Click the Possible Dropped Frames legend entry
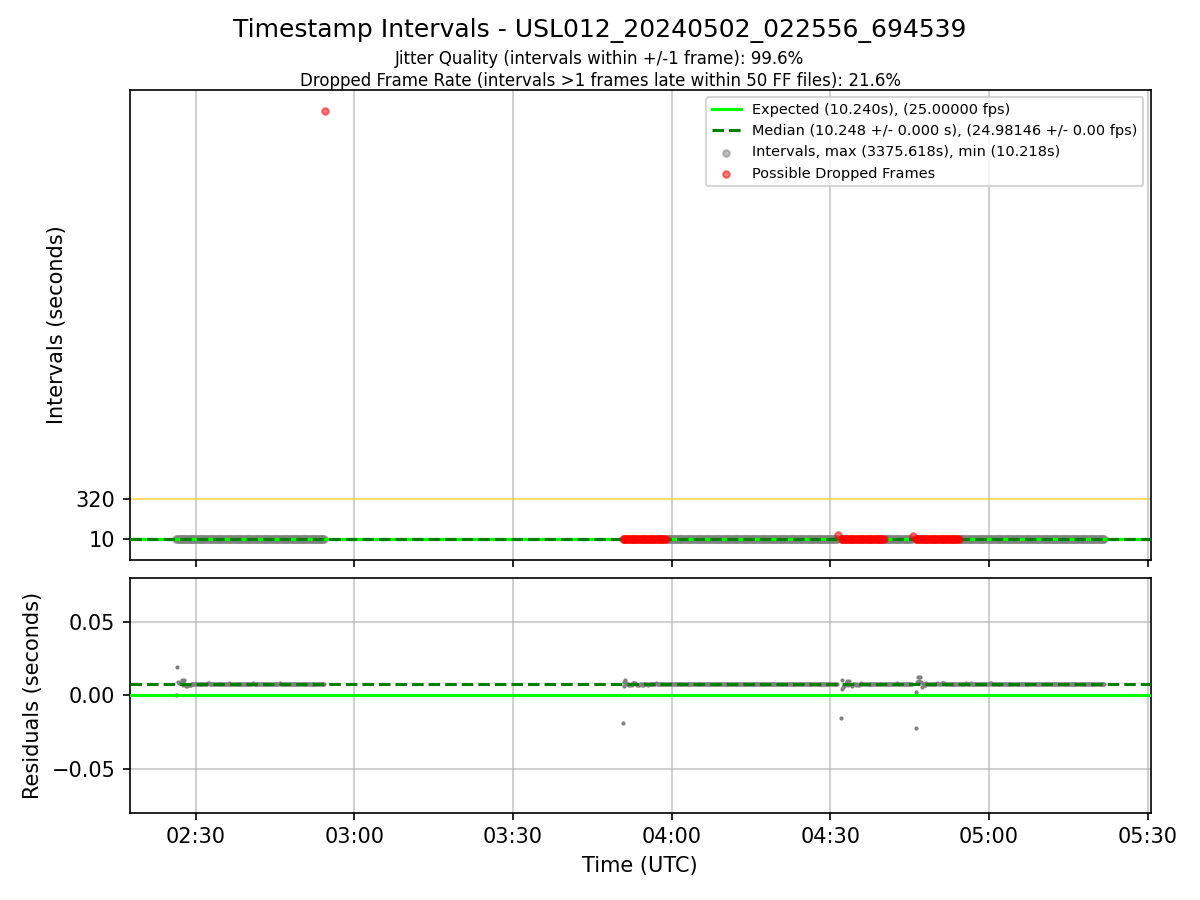The width and height of the screenshot is (1200, 900). [x=828, y=173]
